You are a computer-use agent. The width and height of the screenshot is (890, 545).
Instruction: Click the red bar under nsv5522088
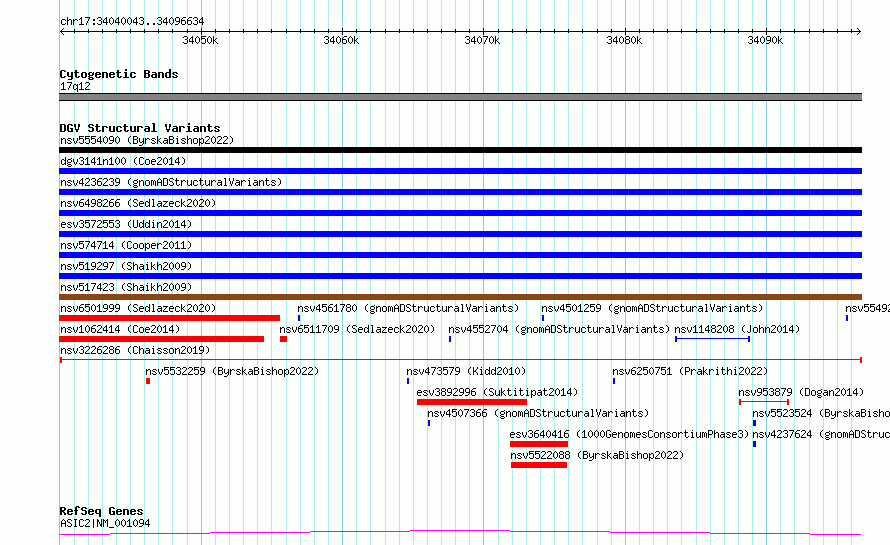(x=539, y=465)
